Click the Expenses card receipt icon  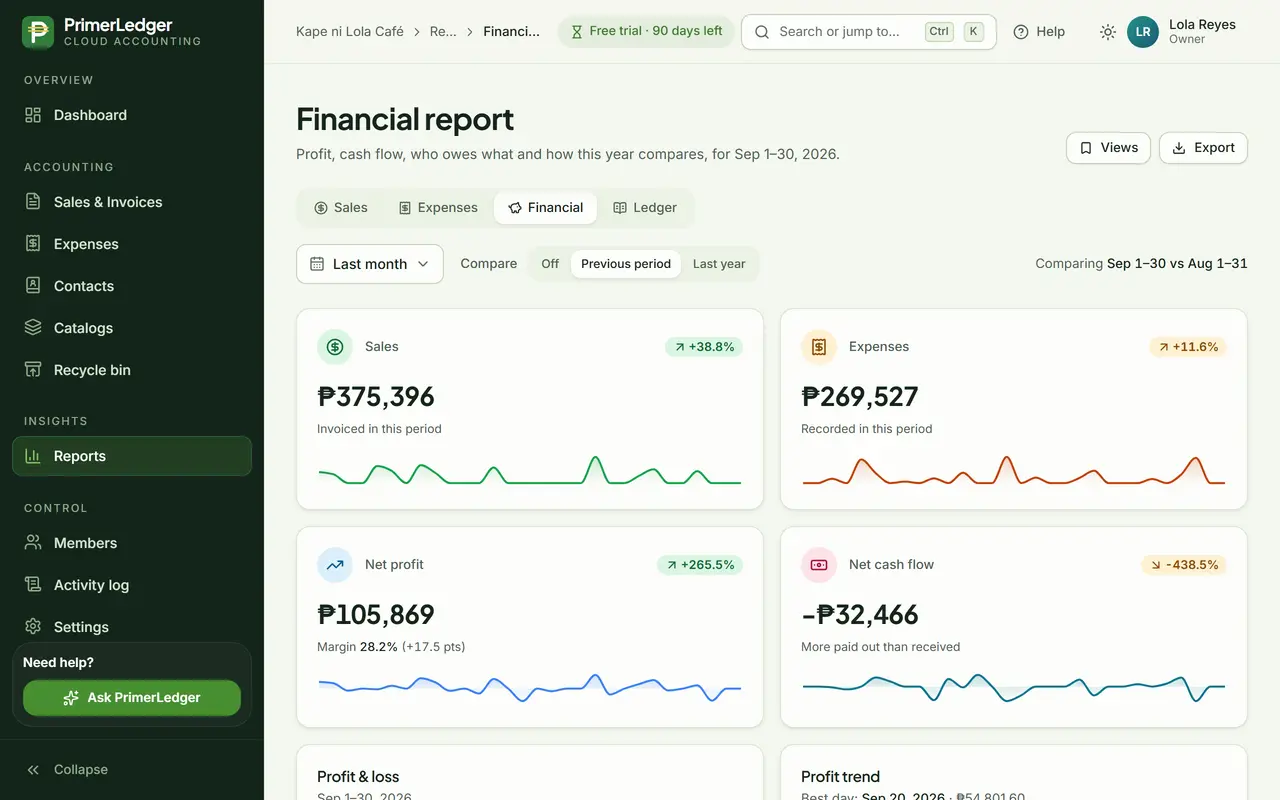pyautogui.click(x=819, y=347)
